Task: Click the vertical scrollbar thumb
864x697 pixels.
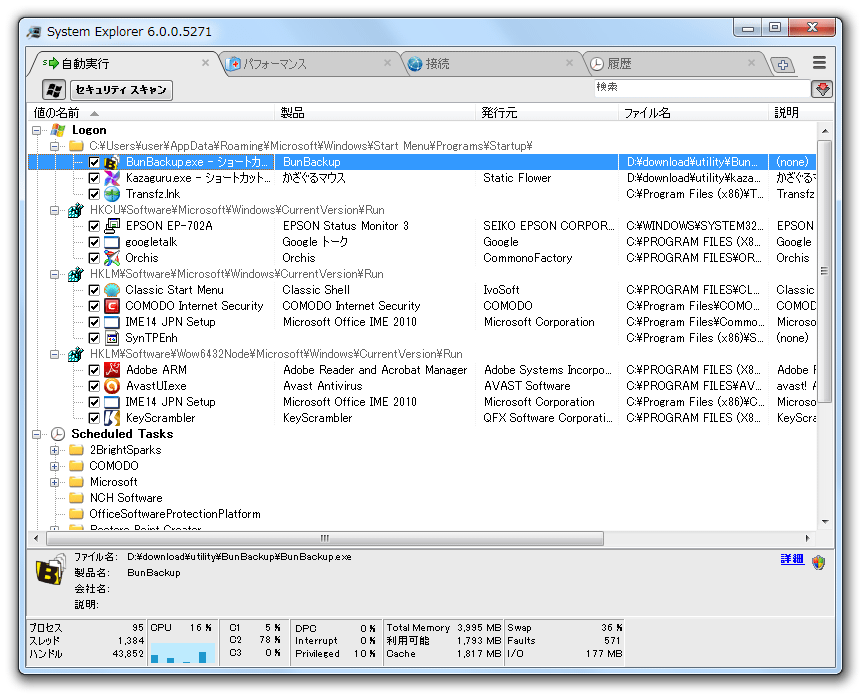Action: [x=824, y=271]
